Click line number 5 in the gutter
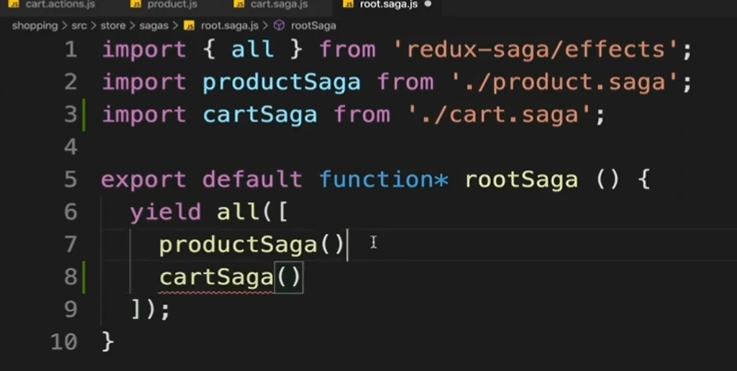Screen dimensions: 737x371 point(71,180)
